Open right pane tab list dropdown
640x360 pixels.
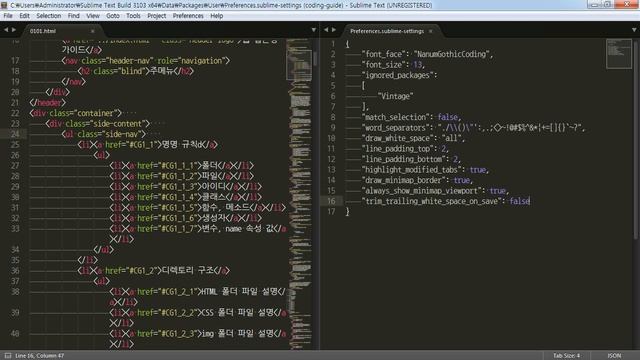point(634,30)
